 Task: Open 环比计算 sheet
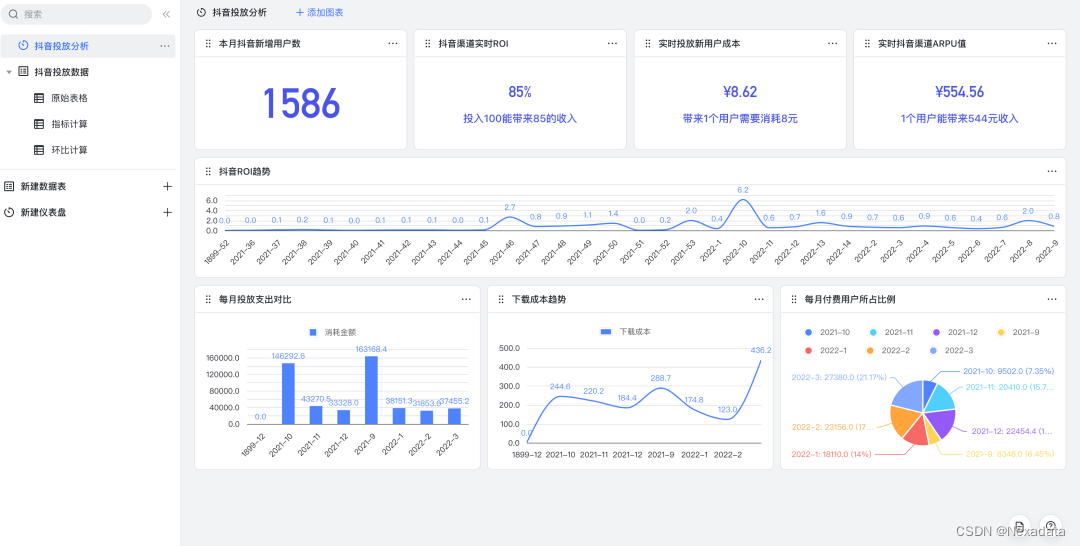pyautogui.click(x=69, y=149)
